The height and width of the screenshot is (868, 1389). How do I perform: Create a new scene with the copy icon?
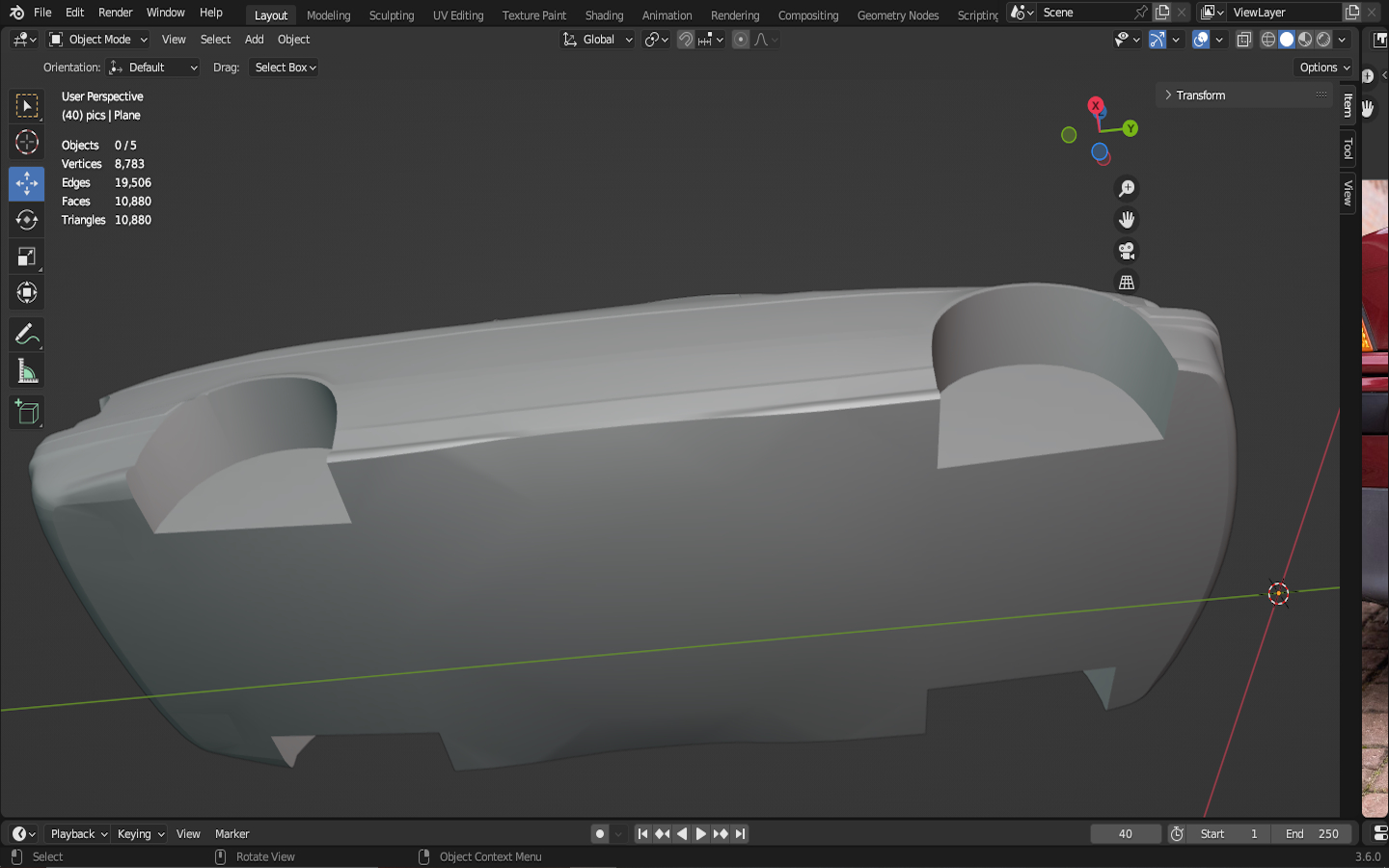coord(1162,13)
